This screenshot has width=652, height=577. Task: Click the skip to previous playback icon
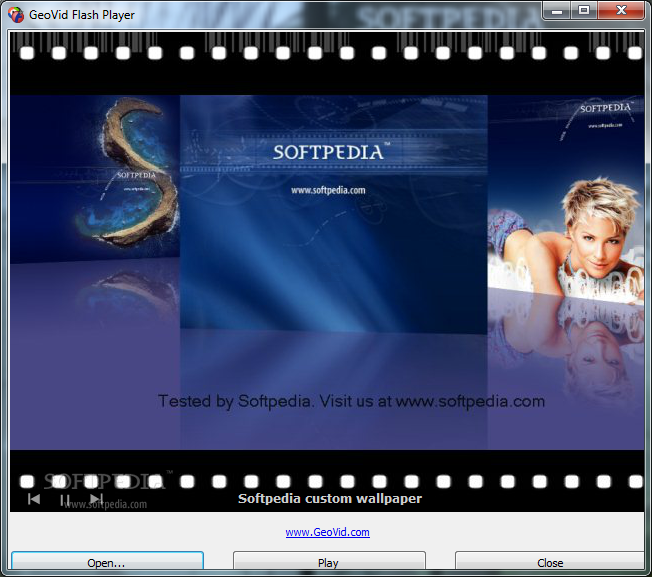pyautogui.click(x=34, y=499)
